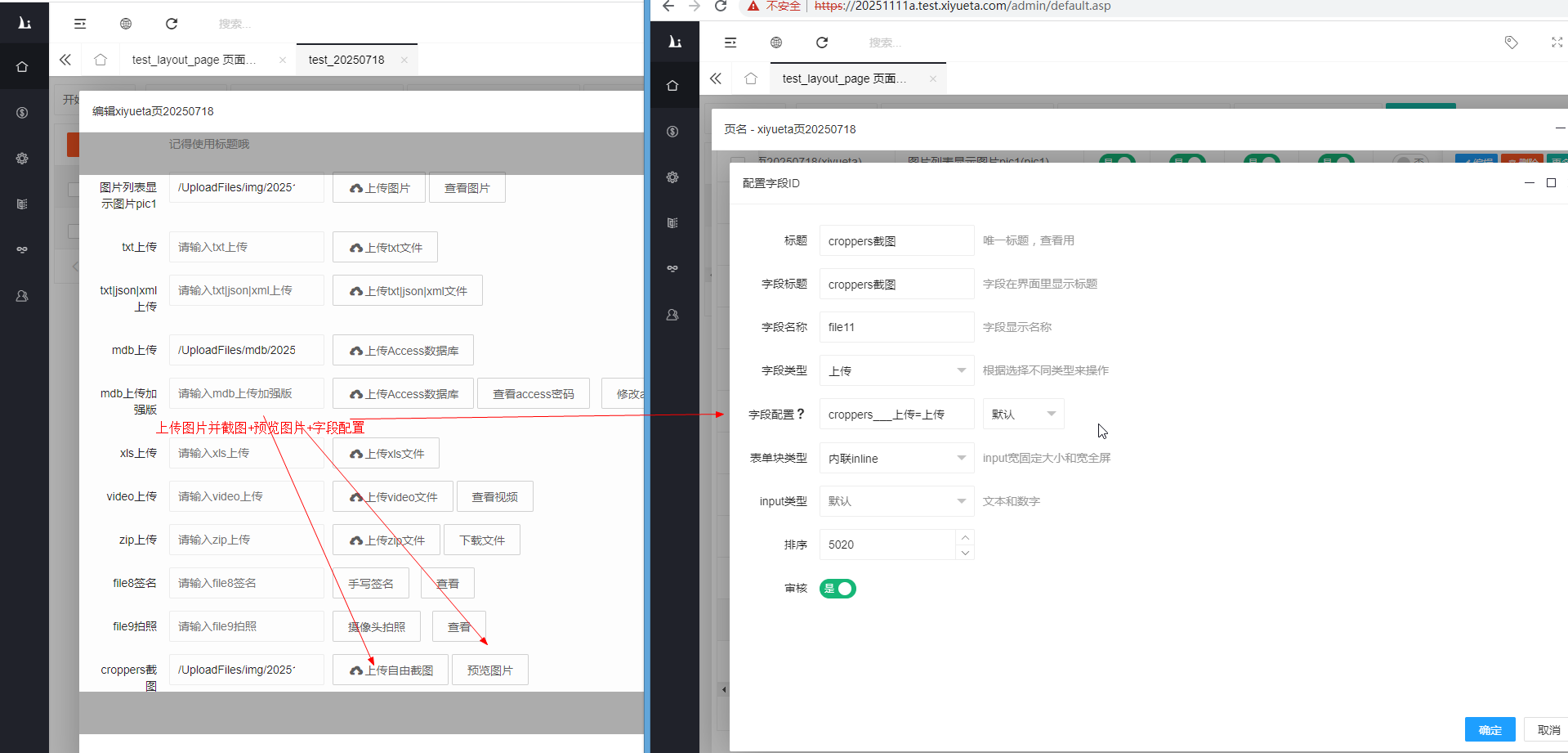The image size is (1568, 753).
Task: Open the home icon in the sidebar
Action: pos(22,66)
